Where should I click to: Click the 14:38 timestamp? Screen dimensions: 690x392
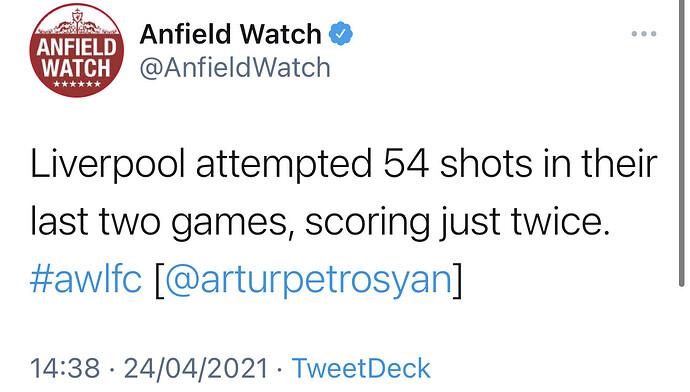65,368
